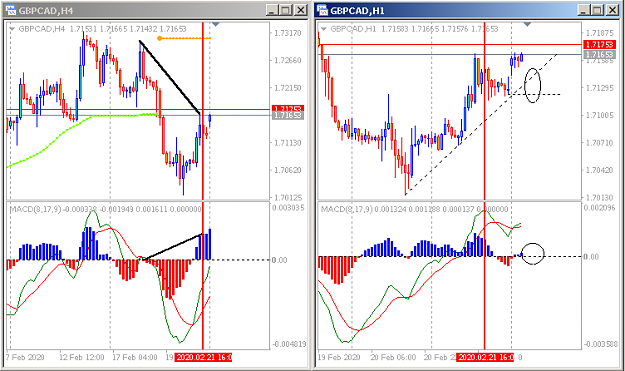The width and height of the screenshot is (625, 371).
Task: Click the 1.72150 price scale value in H4
Action: [x=288, y=88]
